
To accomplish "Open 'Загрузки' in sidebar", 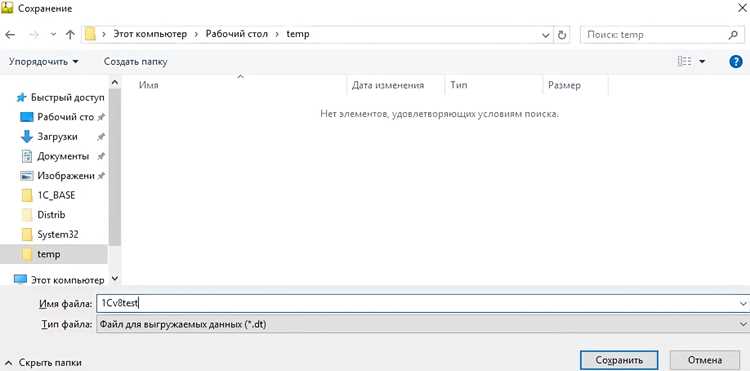I will coord(57,137).
